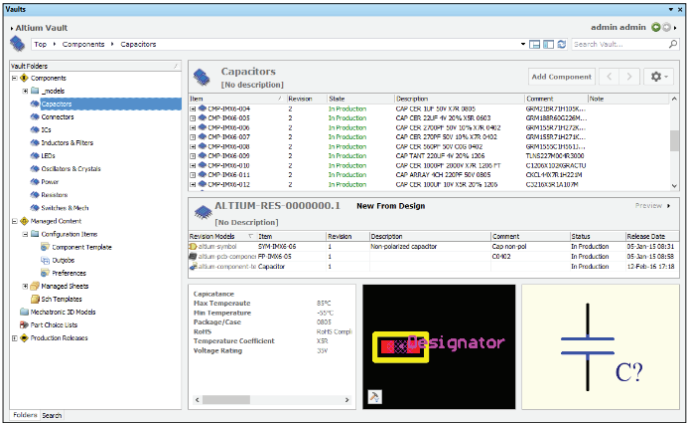Click the Production Releases icon
The width and height of the screenshot is (688, 423).
[x=24, y=338]
